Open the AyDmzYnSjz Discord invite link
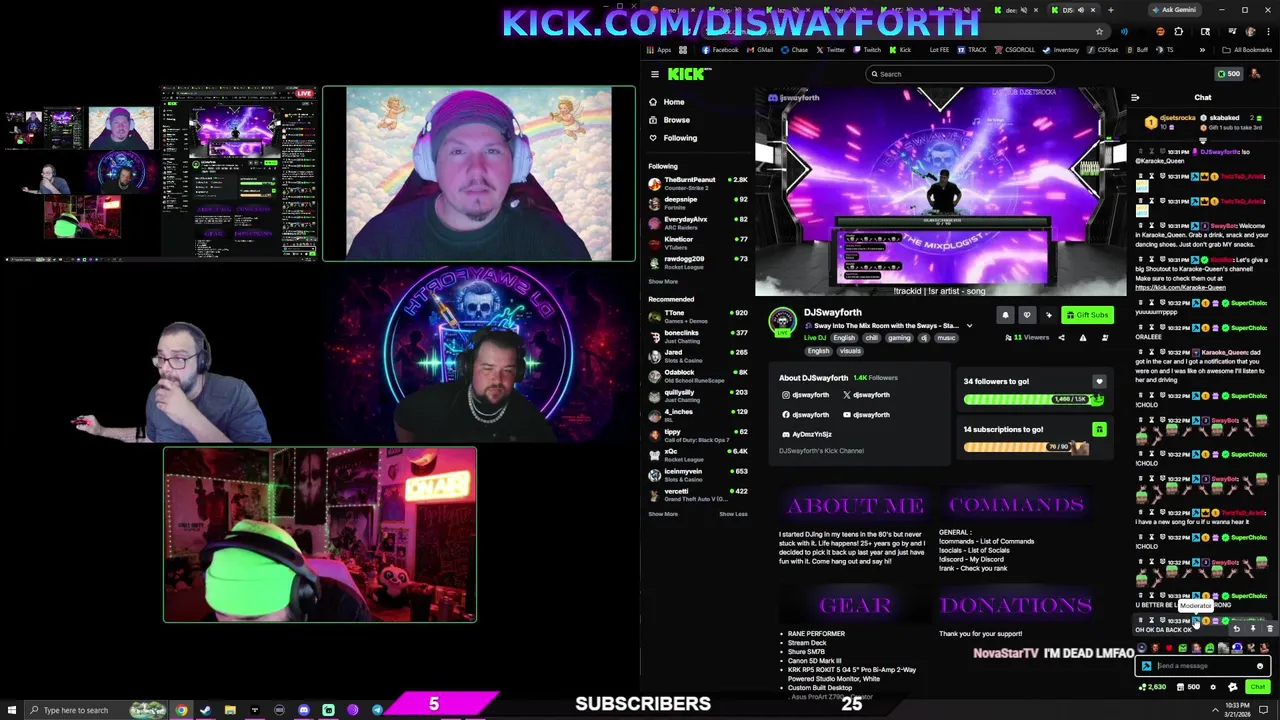 (807, 435)
